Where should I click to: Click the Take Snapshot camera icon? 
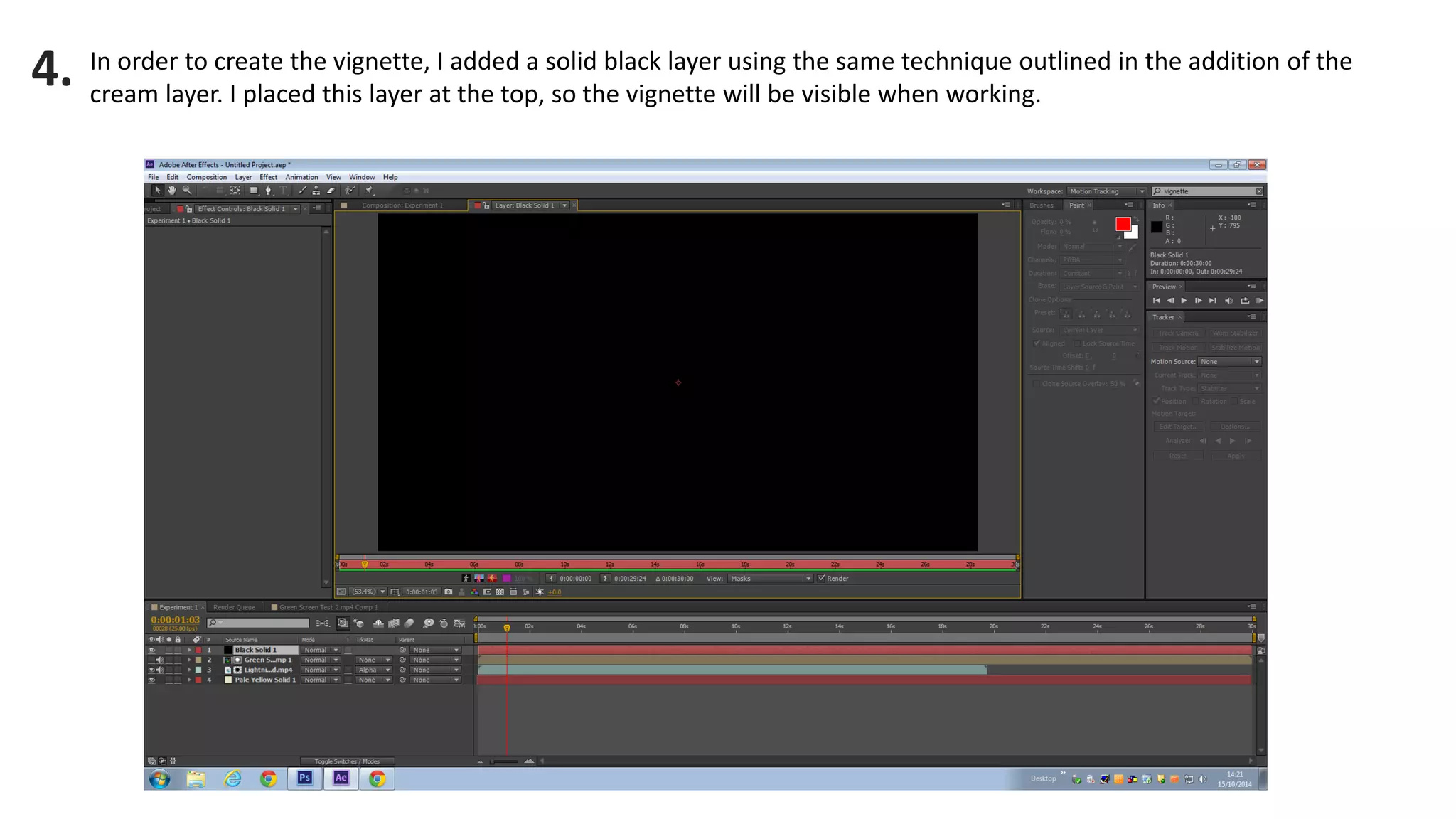pos(449,591)
